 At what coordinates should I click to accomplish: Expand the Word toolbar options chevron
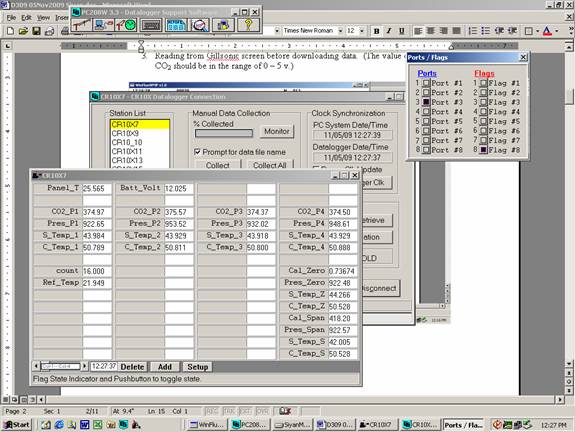pyautogui.click(x=571, y=31)
